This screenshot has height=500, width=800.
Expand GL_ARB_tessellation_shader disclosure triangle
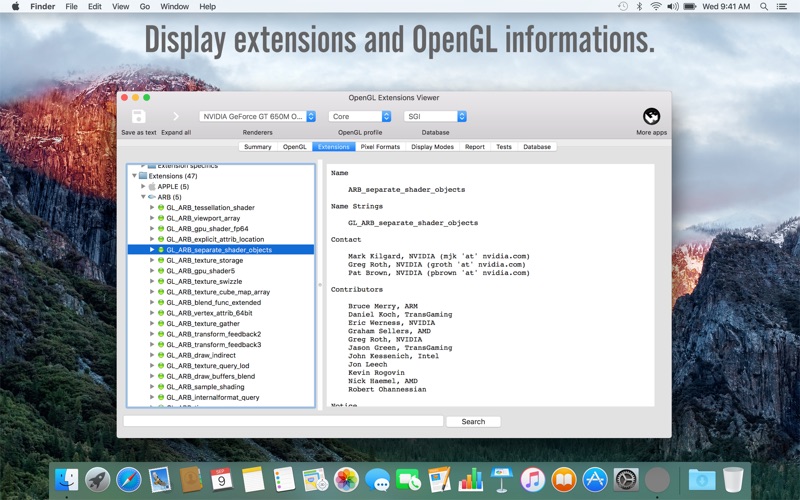pos(152,208)
